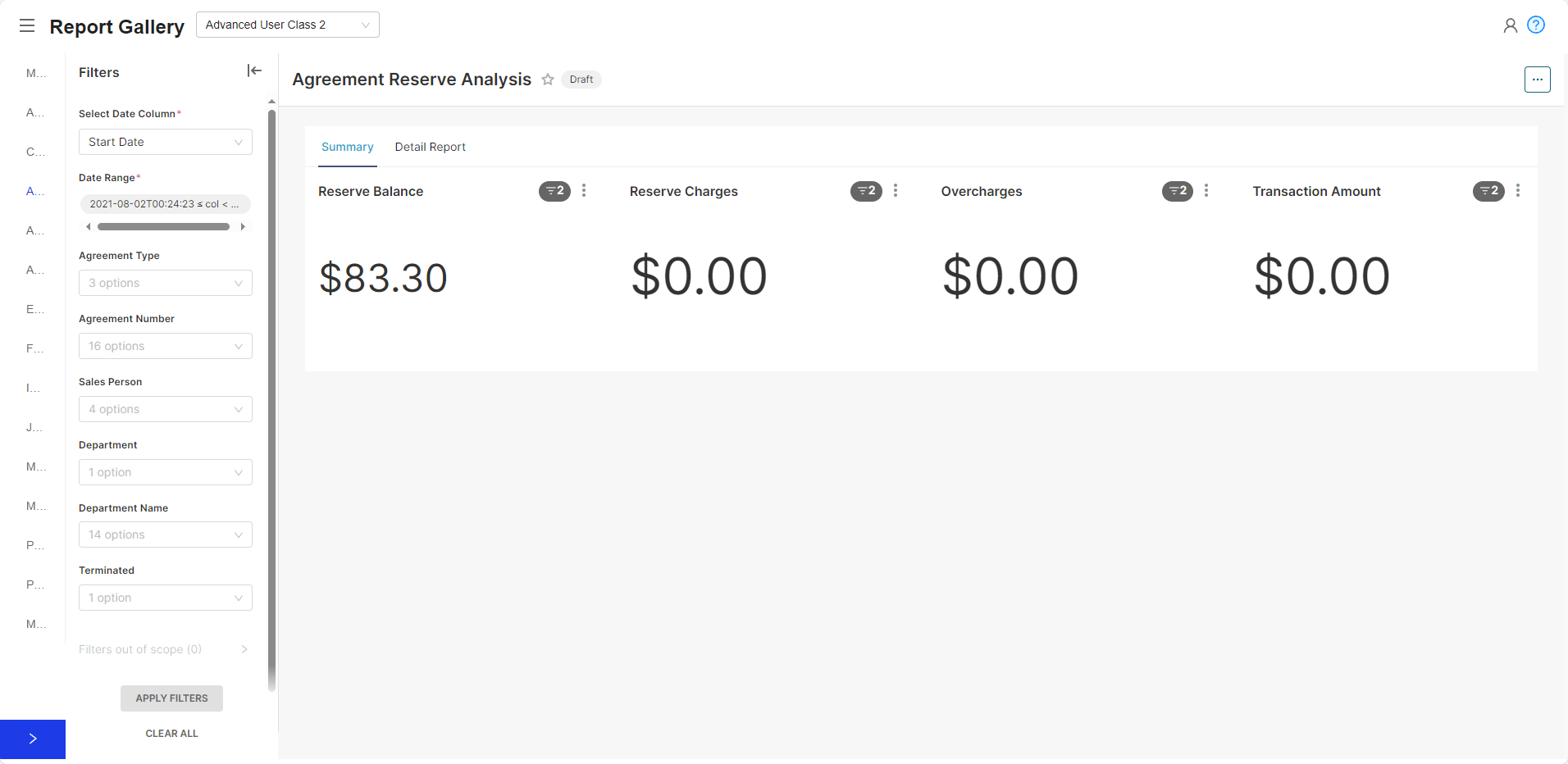Click the Date Range horizontal scrollbar

pyautogui.click(x=164, y=227)
